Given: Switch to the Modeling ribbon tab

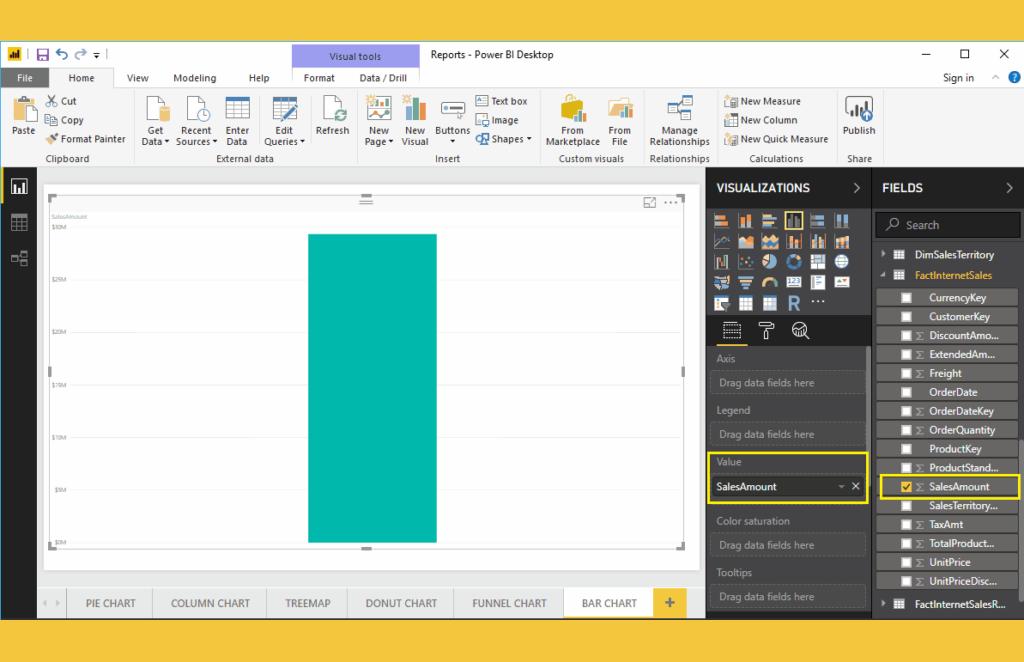Looking at the screenshot, I should pos(195,78).
